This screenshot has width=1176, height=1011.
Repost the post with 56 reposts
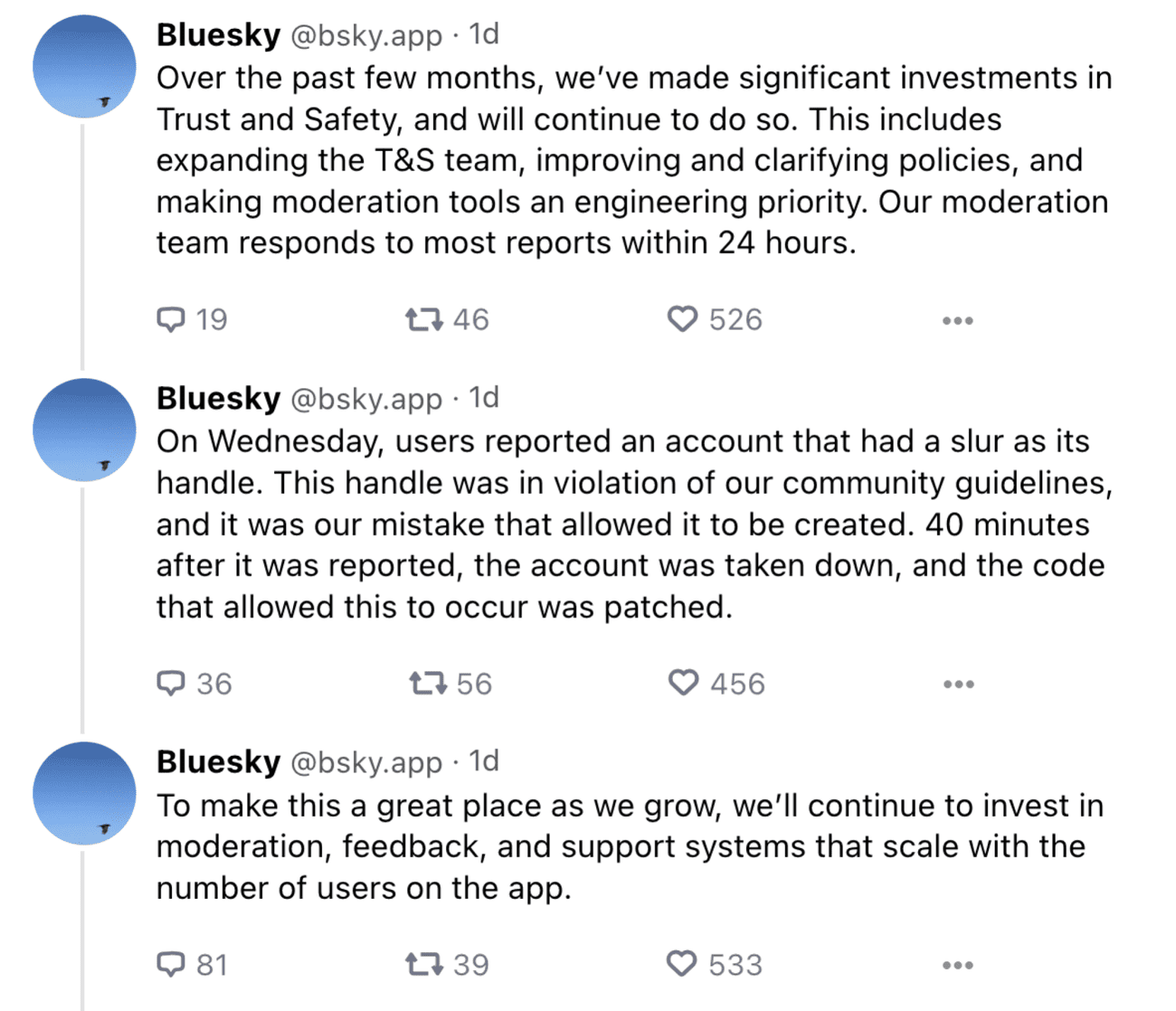(x=427, y=684)
